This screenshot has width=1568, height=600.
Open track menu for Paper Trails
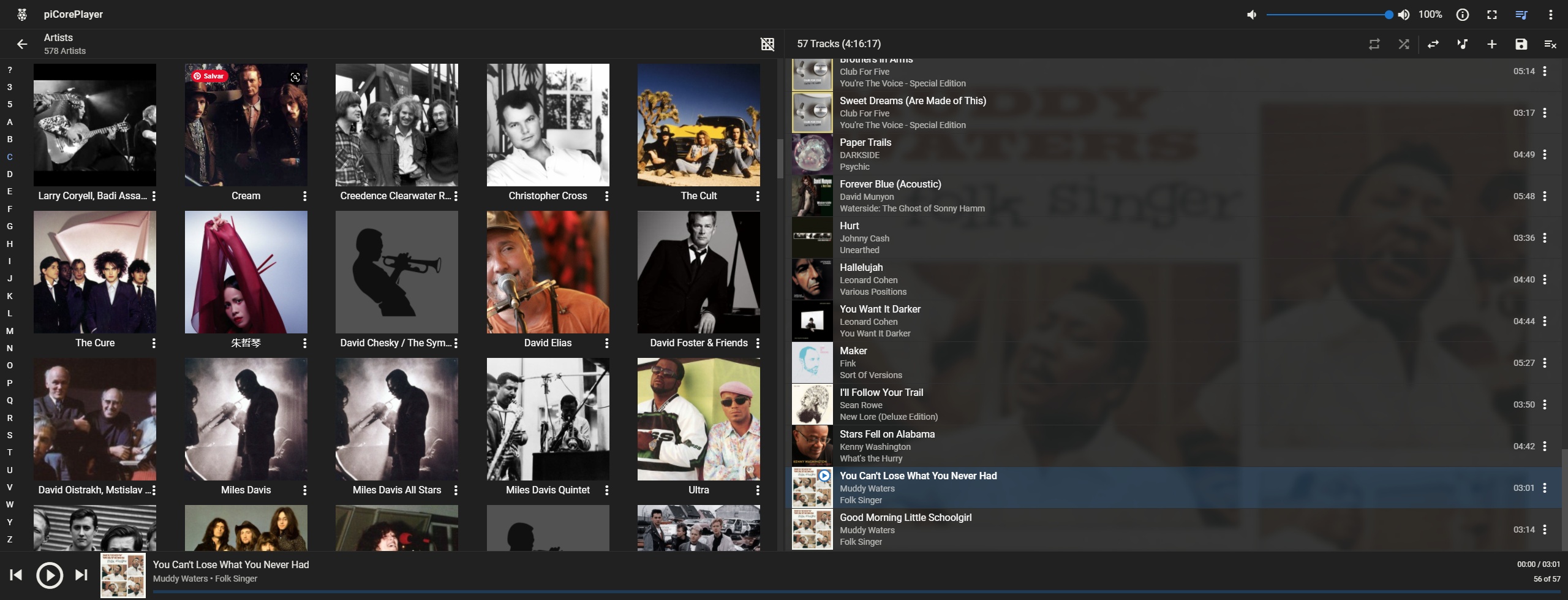click(1545, 154)
